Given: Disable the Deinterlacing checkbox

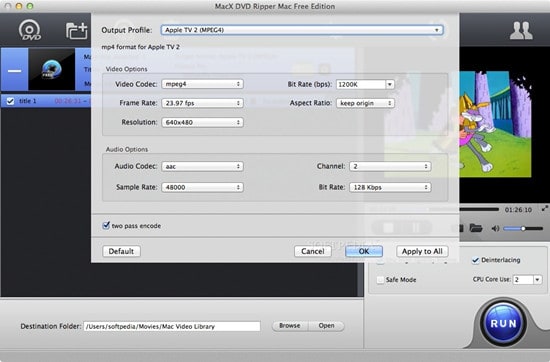Looking at the screenshot, I should click(x=475, y=260).
